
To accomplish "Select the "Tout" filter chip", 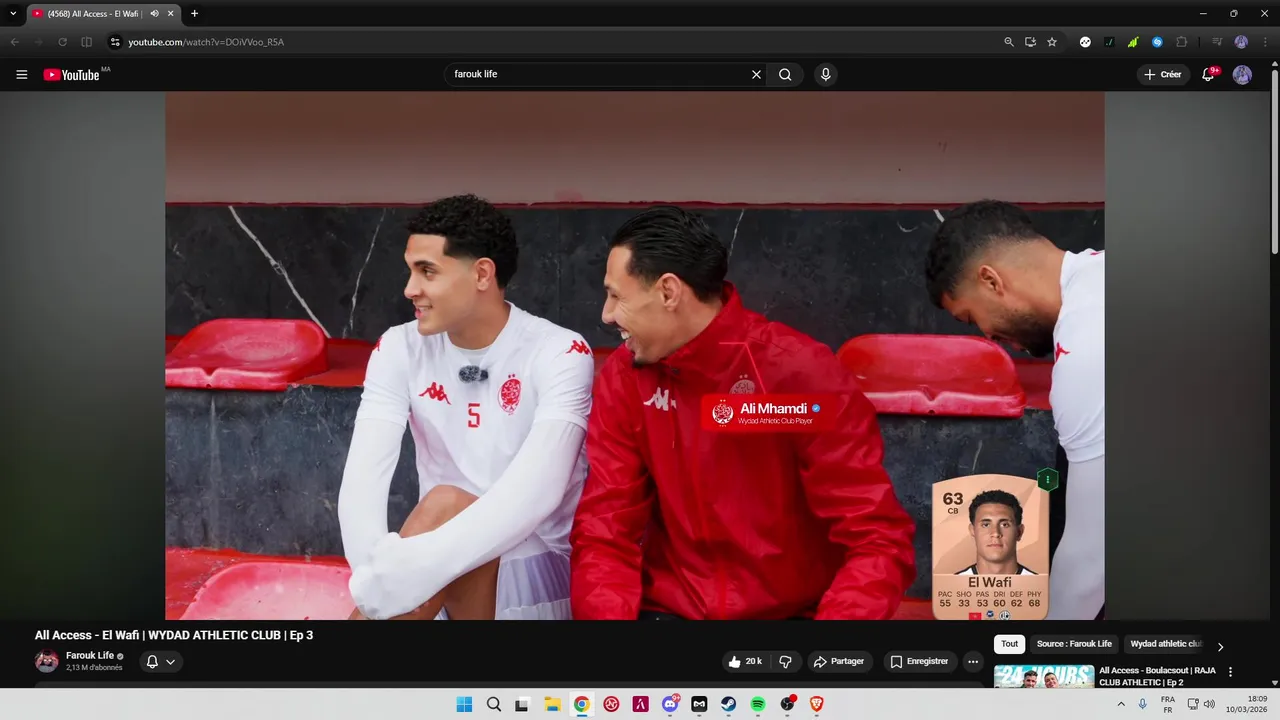I will tap(1010, 644).
